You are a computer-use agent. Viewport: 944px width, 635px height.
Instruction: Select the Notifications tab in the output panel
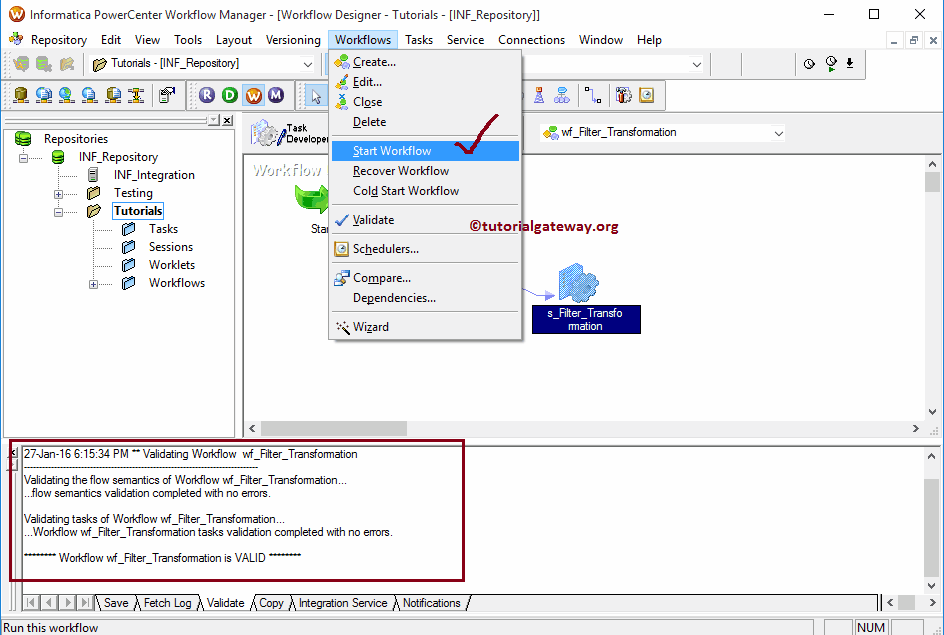coord(430,602)
